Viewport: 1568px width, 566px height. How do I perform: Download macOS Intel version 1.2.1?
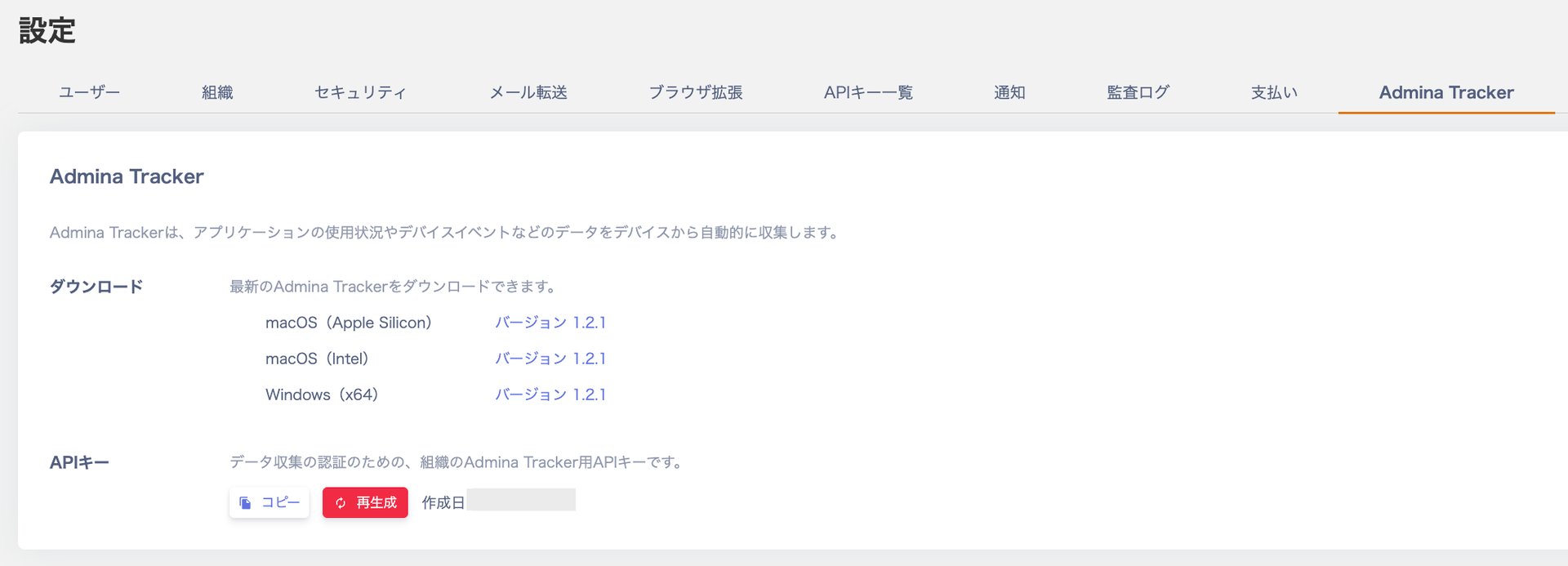(x=550, y=359)
